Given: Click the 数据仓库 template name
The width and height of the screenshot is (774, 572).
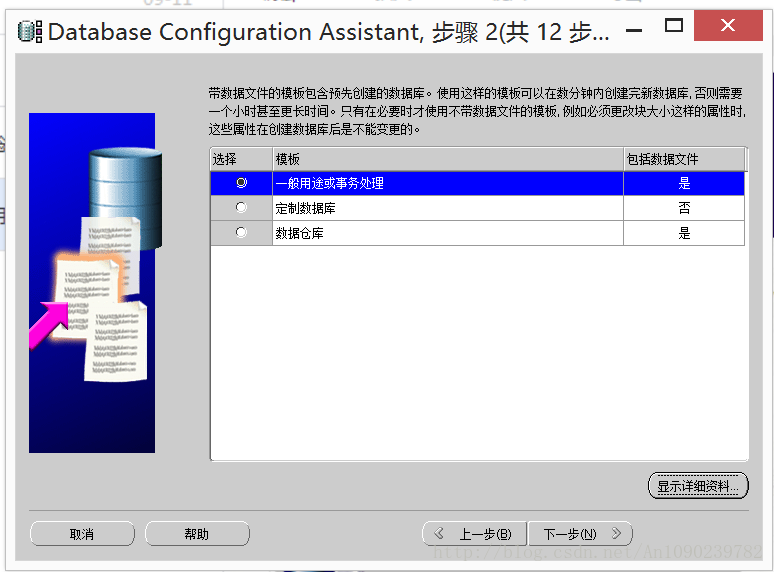Looking at the screenshot, I should pos(300,233).
